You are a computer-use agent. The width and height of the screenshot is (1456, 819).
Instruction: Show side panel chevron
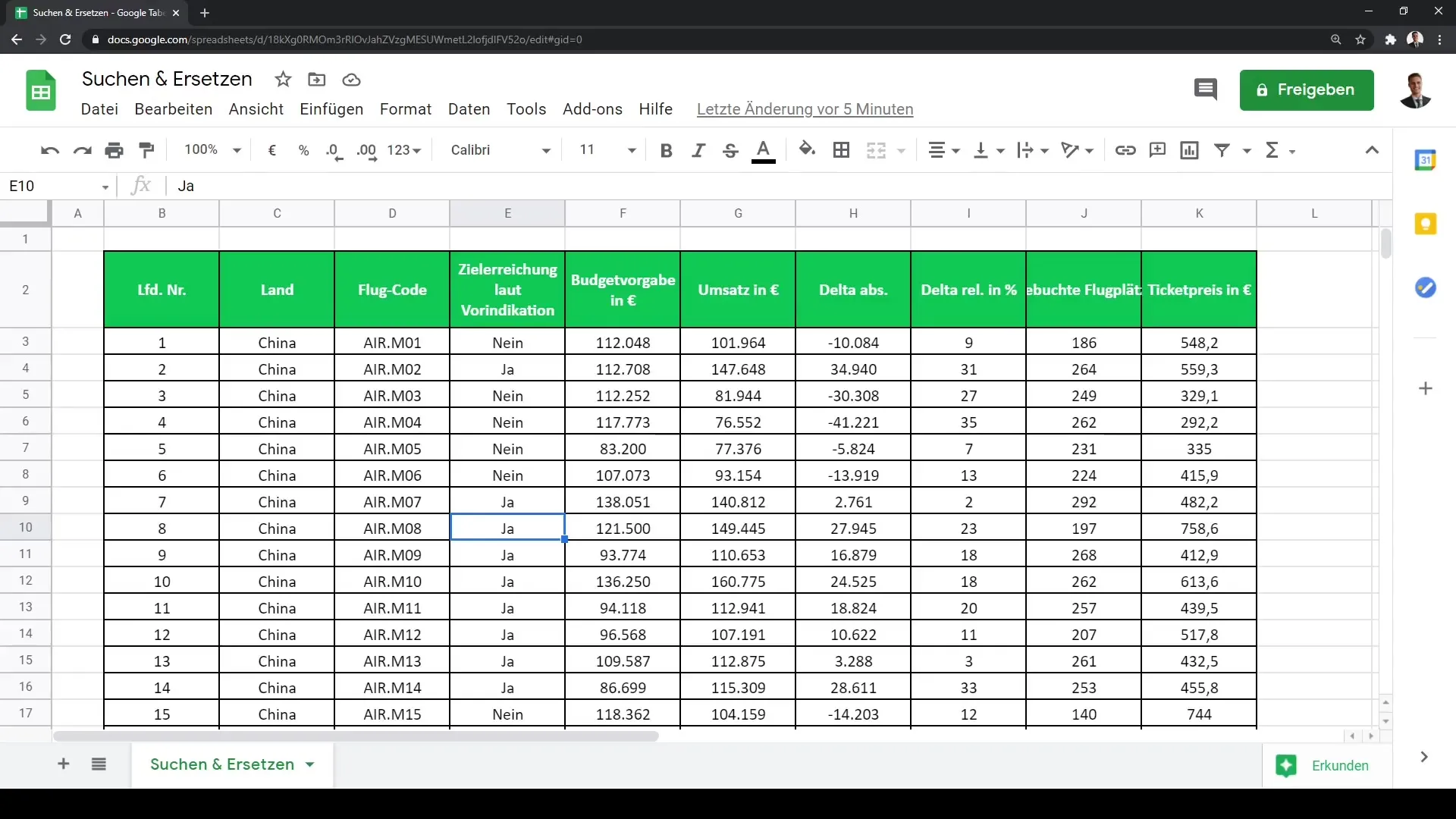[x=1424, y=756]
